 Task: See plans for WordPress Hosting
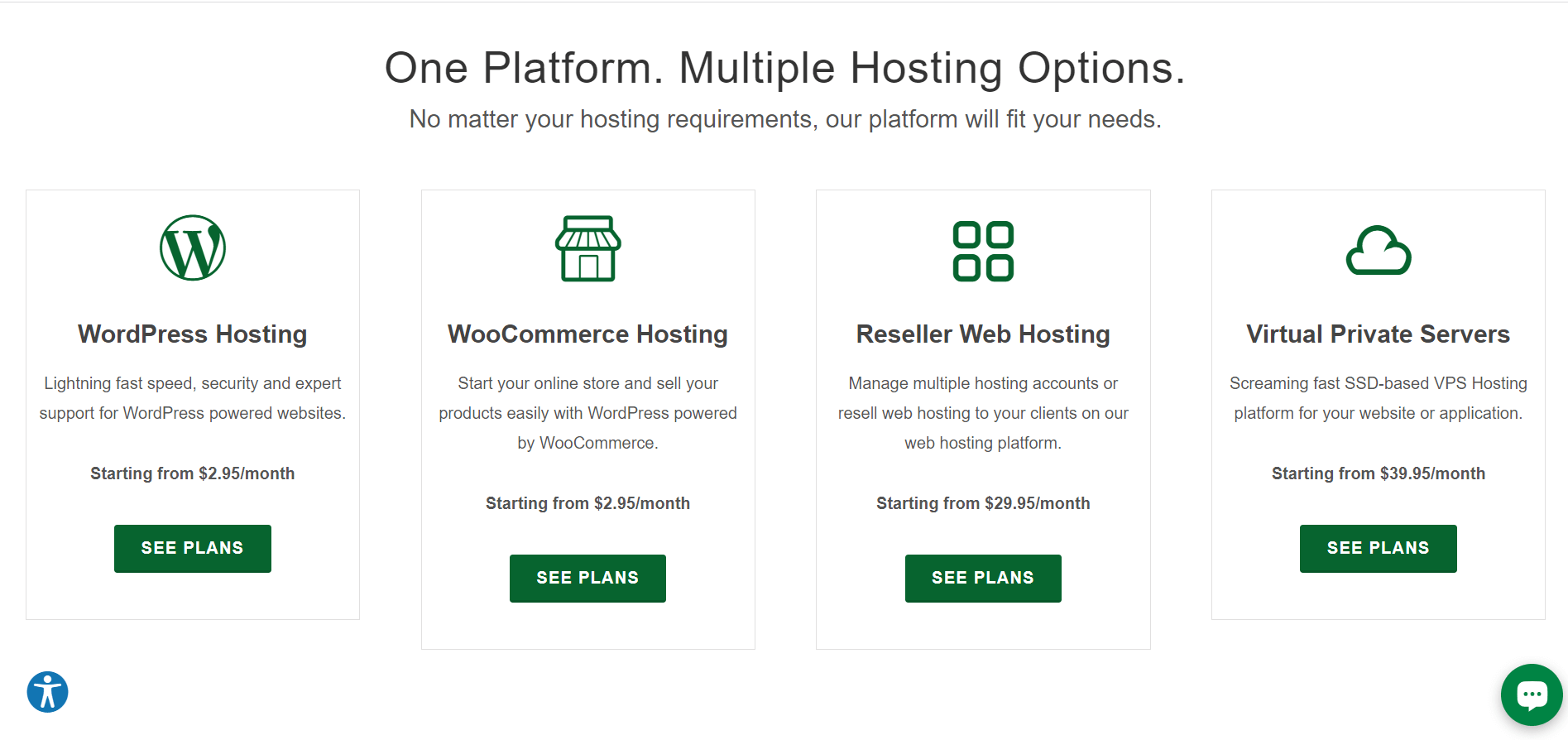point(193,548)
